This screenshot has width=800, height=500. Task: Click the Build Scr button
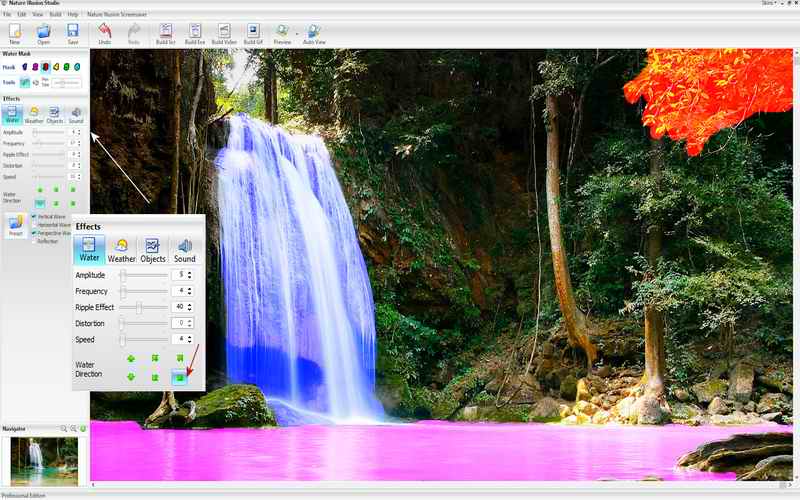pyautogui.click(x=166, y=34)
